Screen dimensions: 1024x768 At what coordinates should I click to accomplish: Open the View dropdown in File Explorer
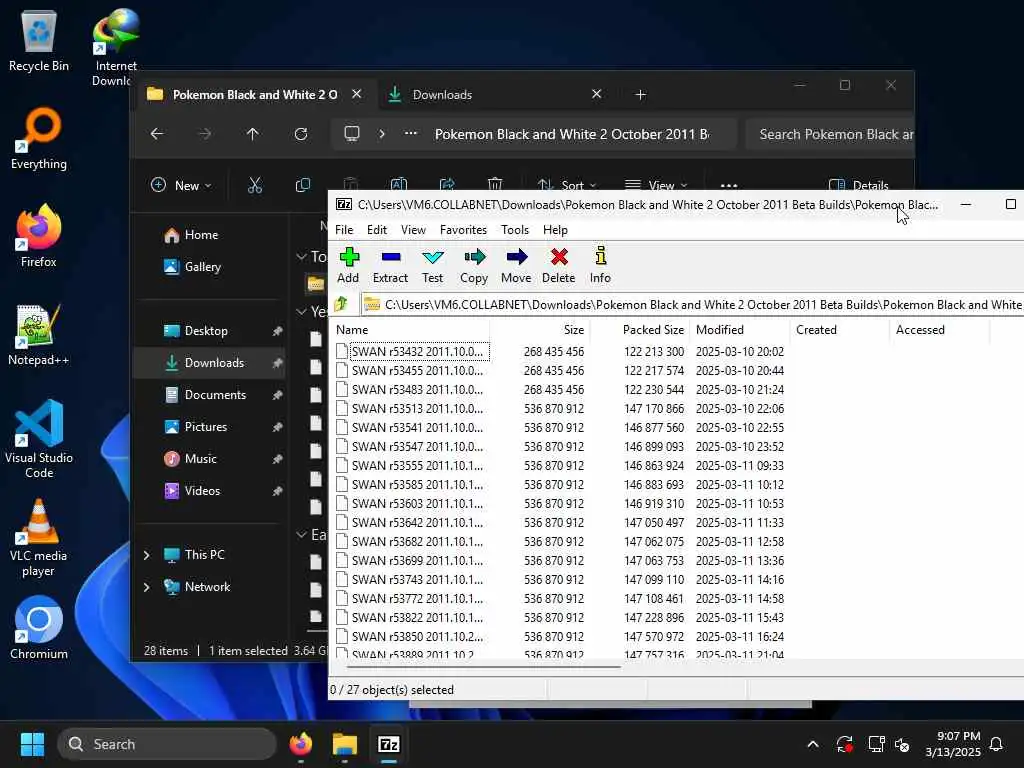(656, 185)
